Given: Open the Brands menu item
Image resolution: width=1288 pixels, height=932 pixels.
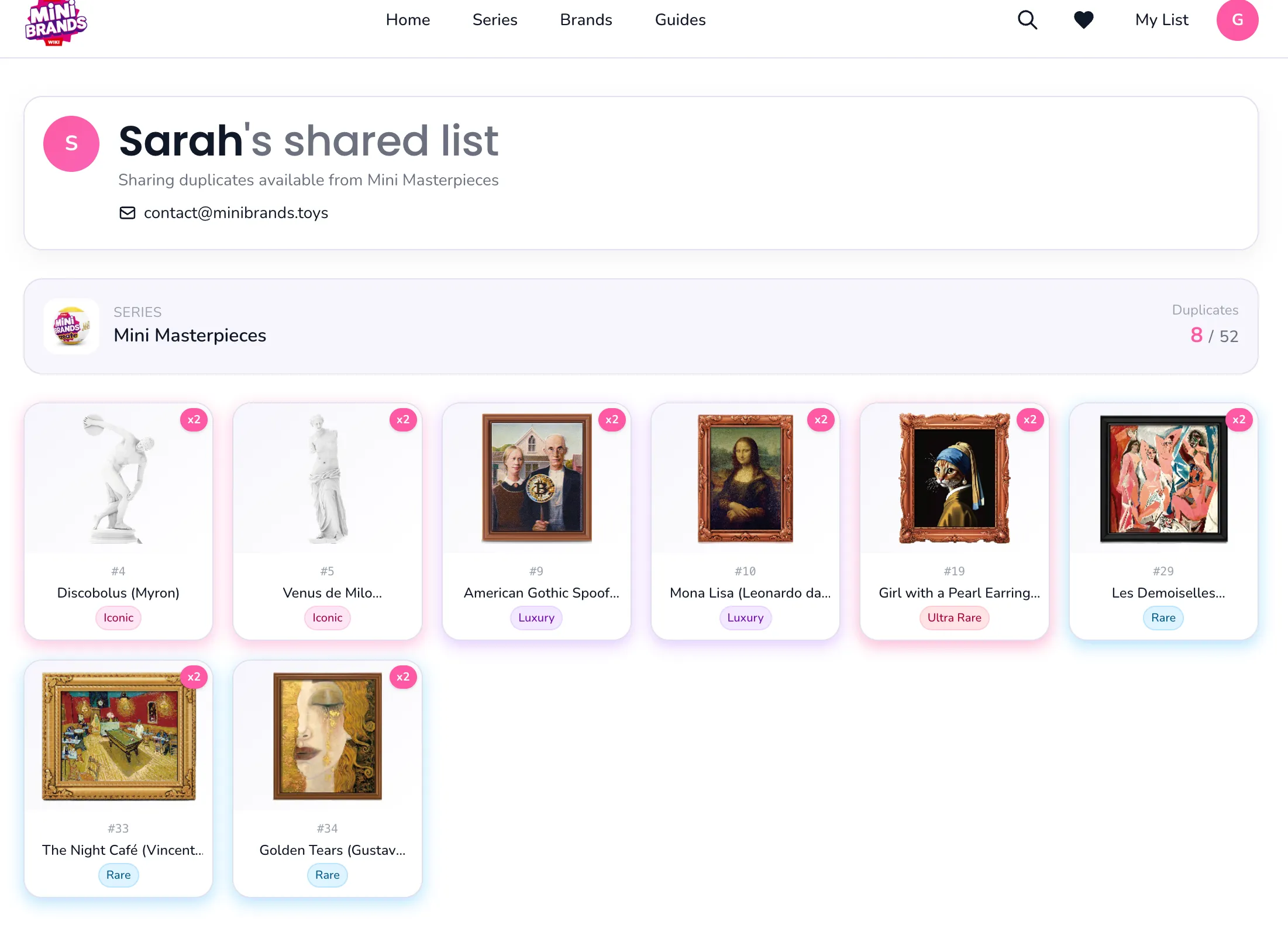Looking at the screenshot, I should coord(586,20).
